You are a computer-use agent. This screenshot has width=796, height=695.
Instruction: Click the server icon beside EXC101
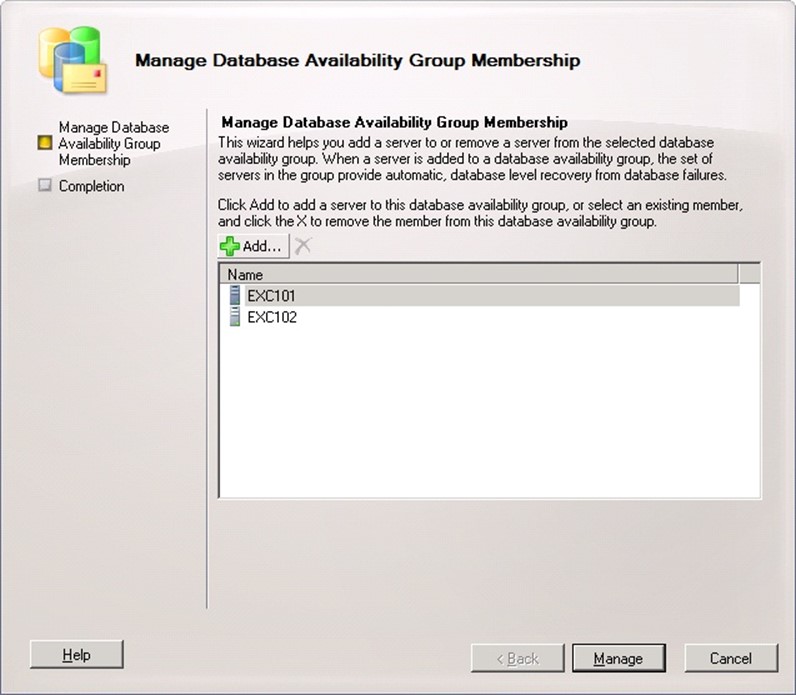234,296
